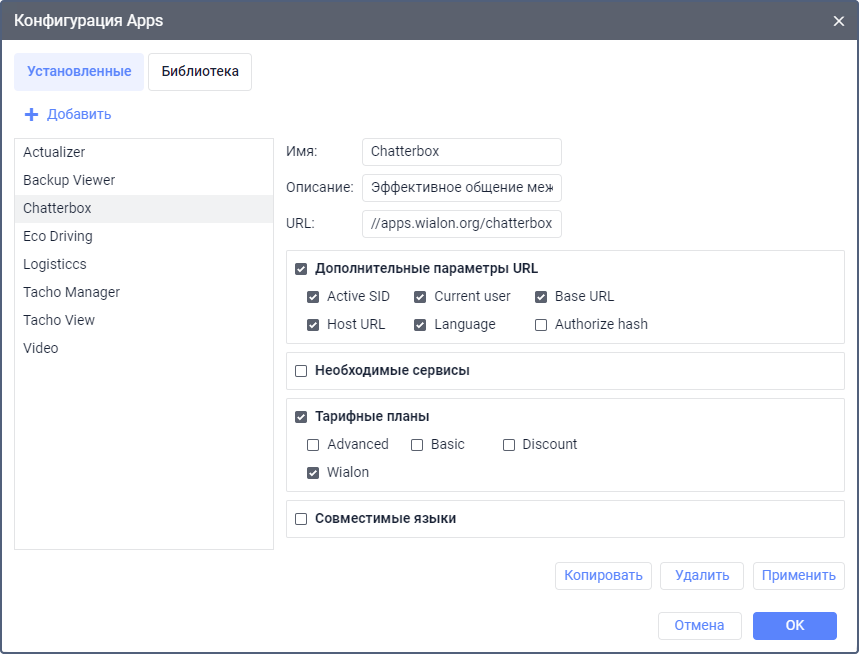Enable the Advanced billing plan checkbox
This screenshot has height=654, width=859.
click(313, 445)
